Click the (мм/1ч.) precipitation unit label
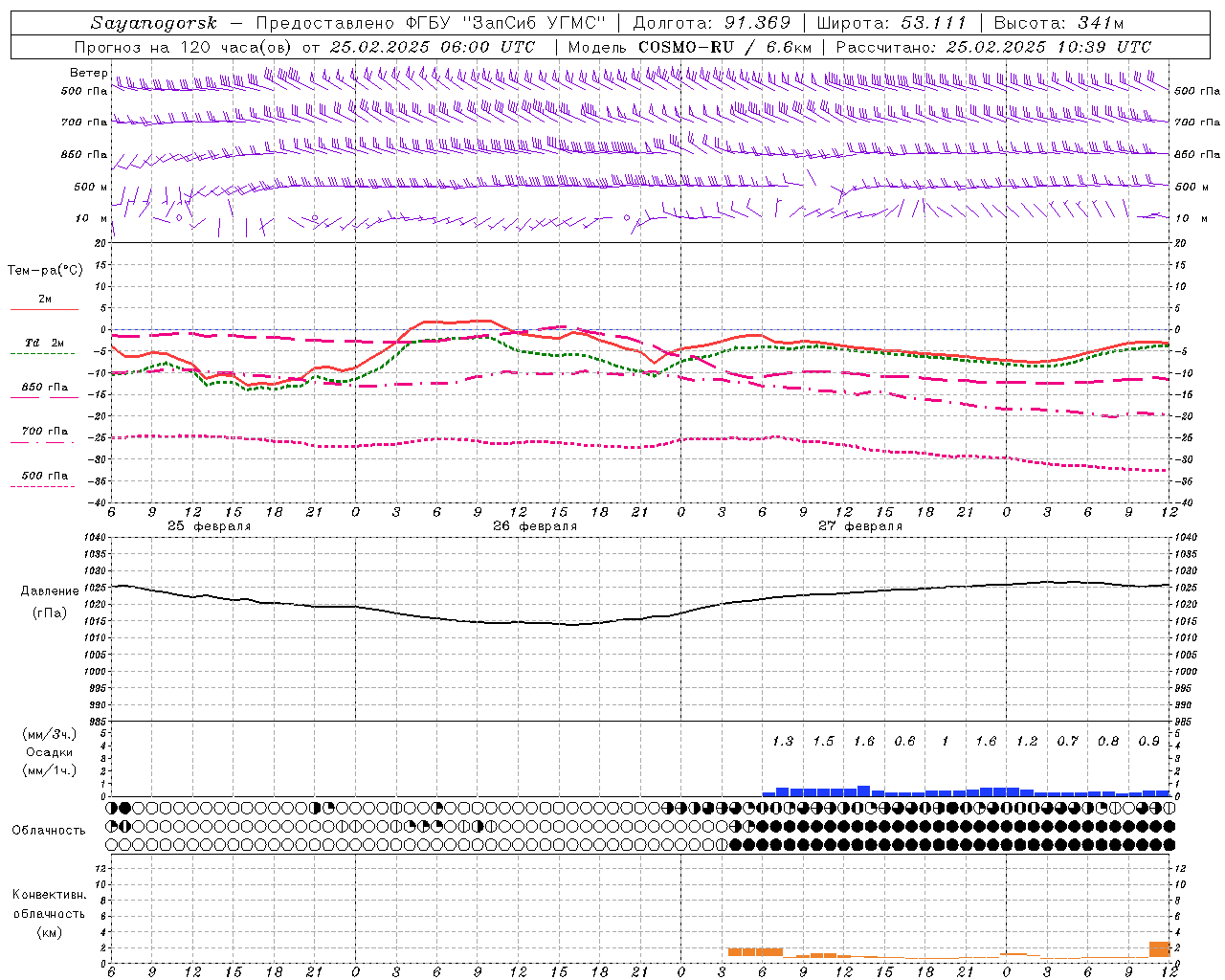 coord(50,770)
